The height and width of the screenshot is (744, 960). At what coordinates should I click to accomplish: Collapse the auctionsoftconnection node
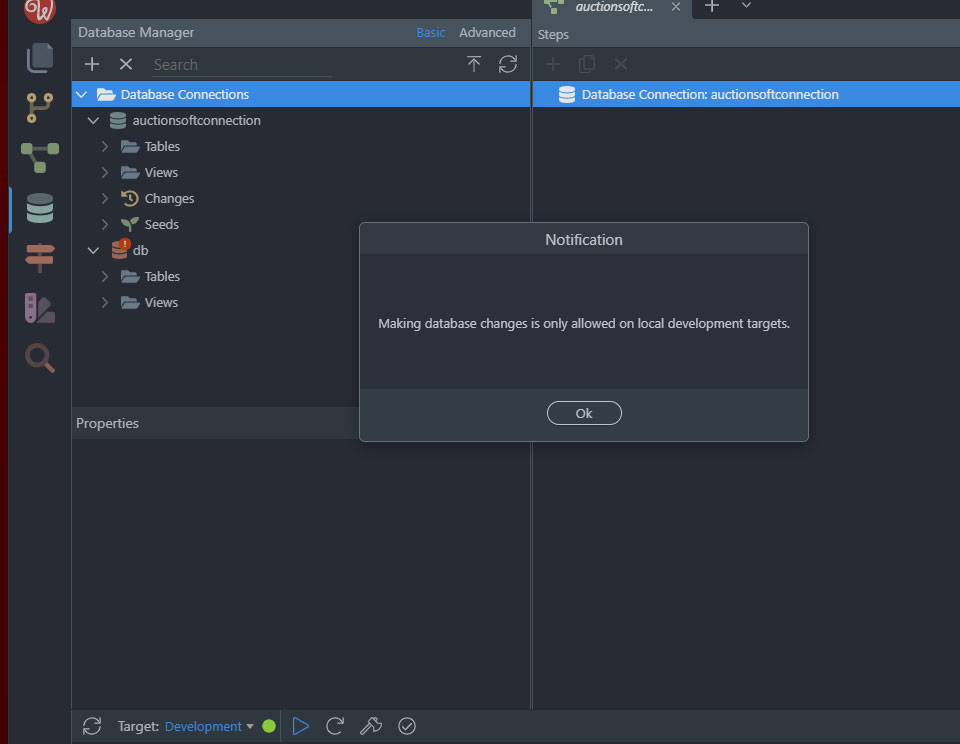click(93, 121)
